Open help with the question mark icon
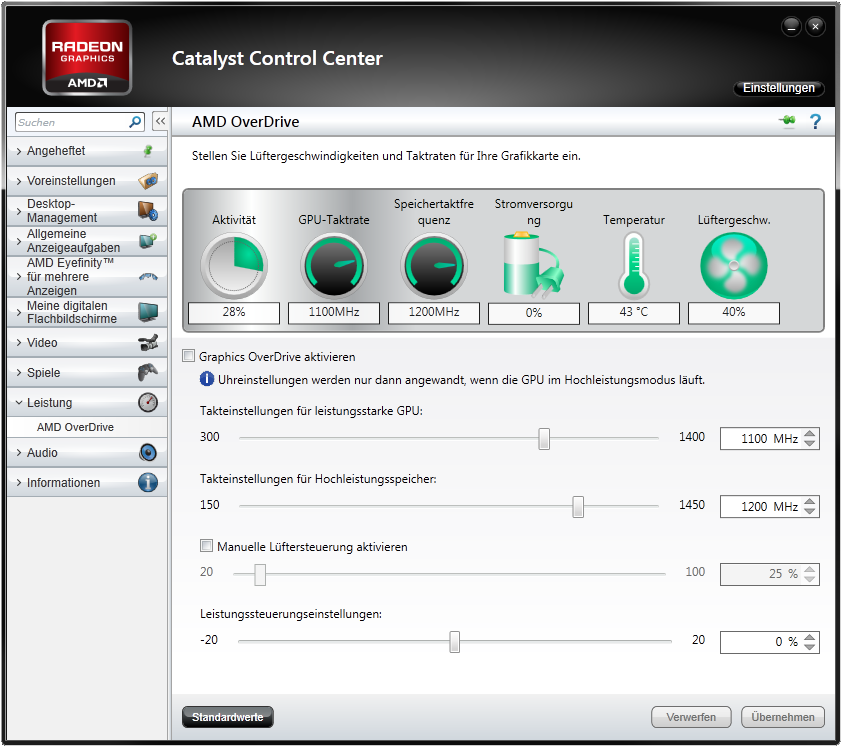Screen dimensions: 842x747 point(815,121)
